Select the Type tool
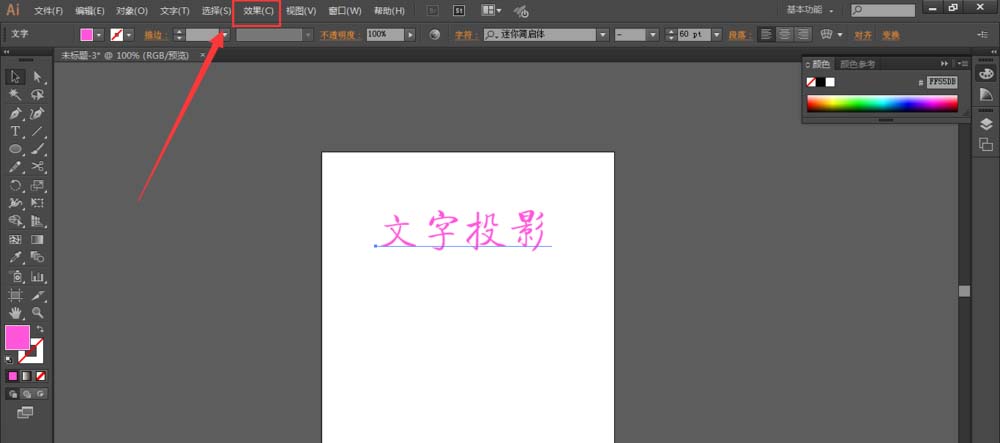This screenshot has height=443, width=1000. 15,131
